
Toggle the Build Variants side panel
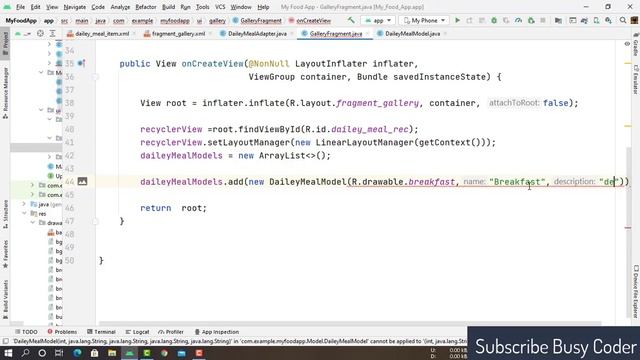[5, 299]
